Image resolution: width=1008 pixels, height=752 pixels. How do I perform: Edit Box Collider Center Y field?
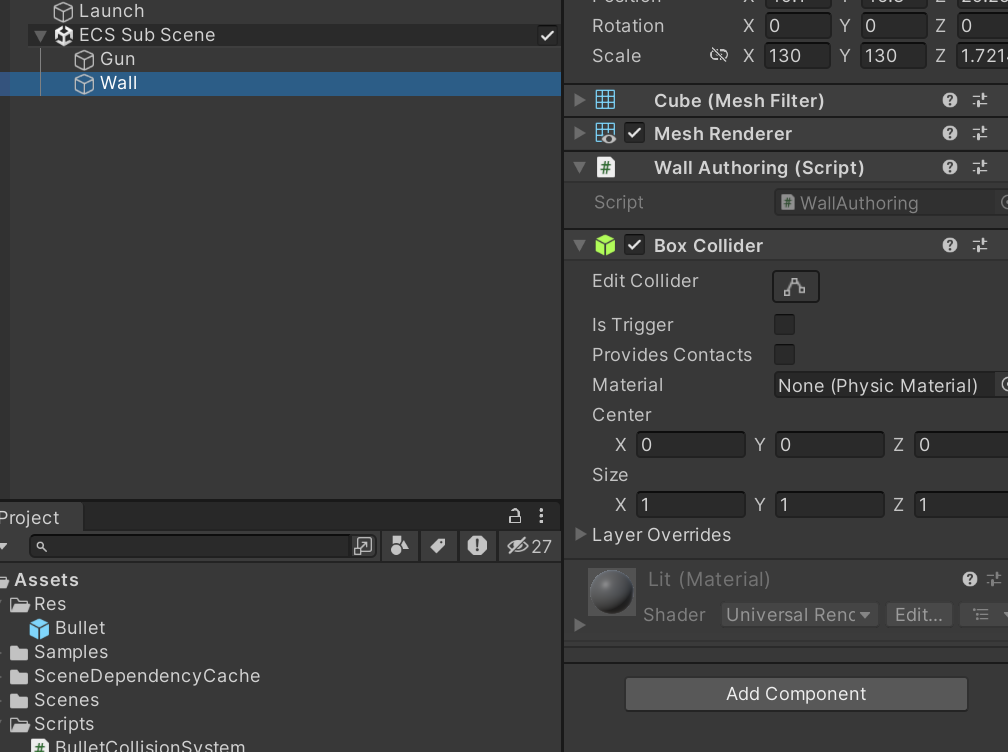click(830, 445)
